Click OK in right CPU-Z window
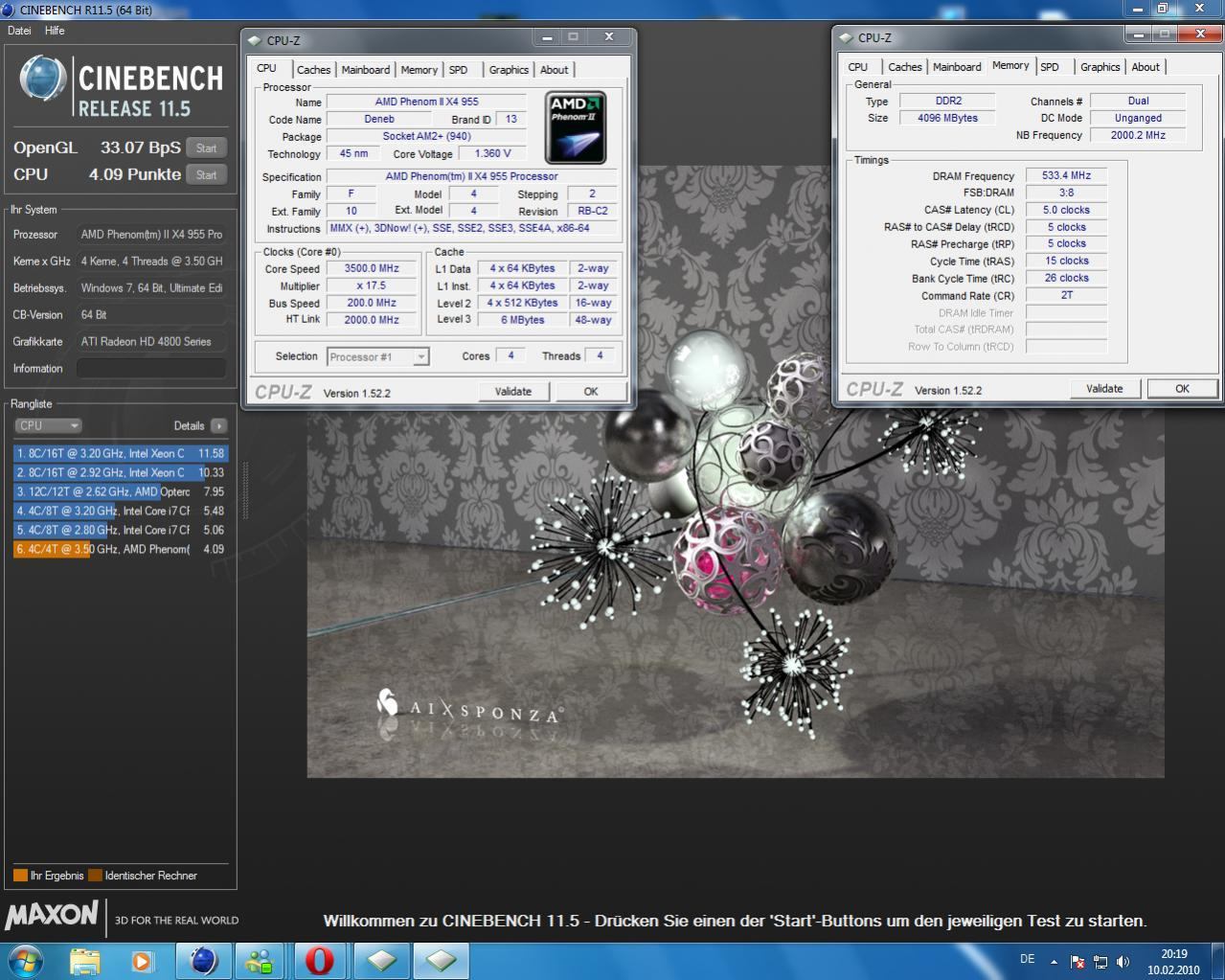The height and width of the screenshot is (980, 1225). tap(1183, 388)
